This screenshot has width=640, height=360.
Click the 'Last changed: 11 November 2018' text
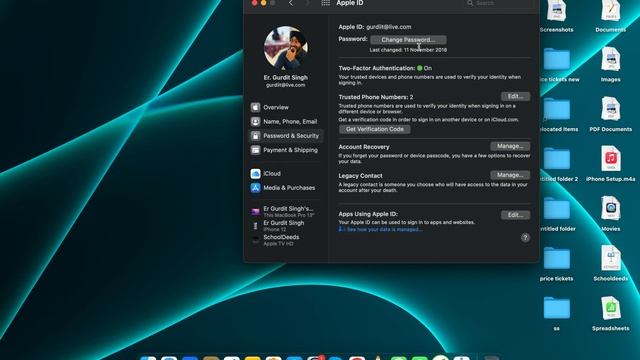click(408, 50)
